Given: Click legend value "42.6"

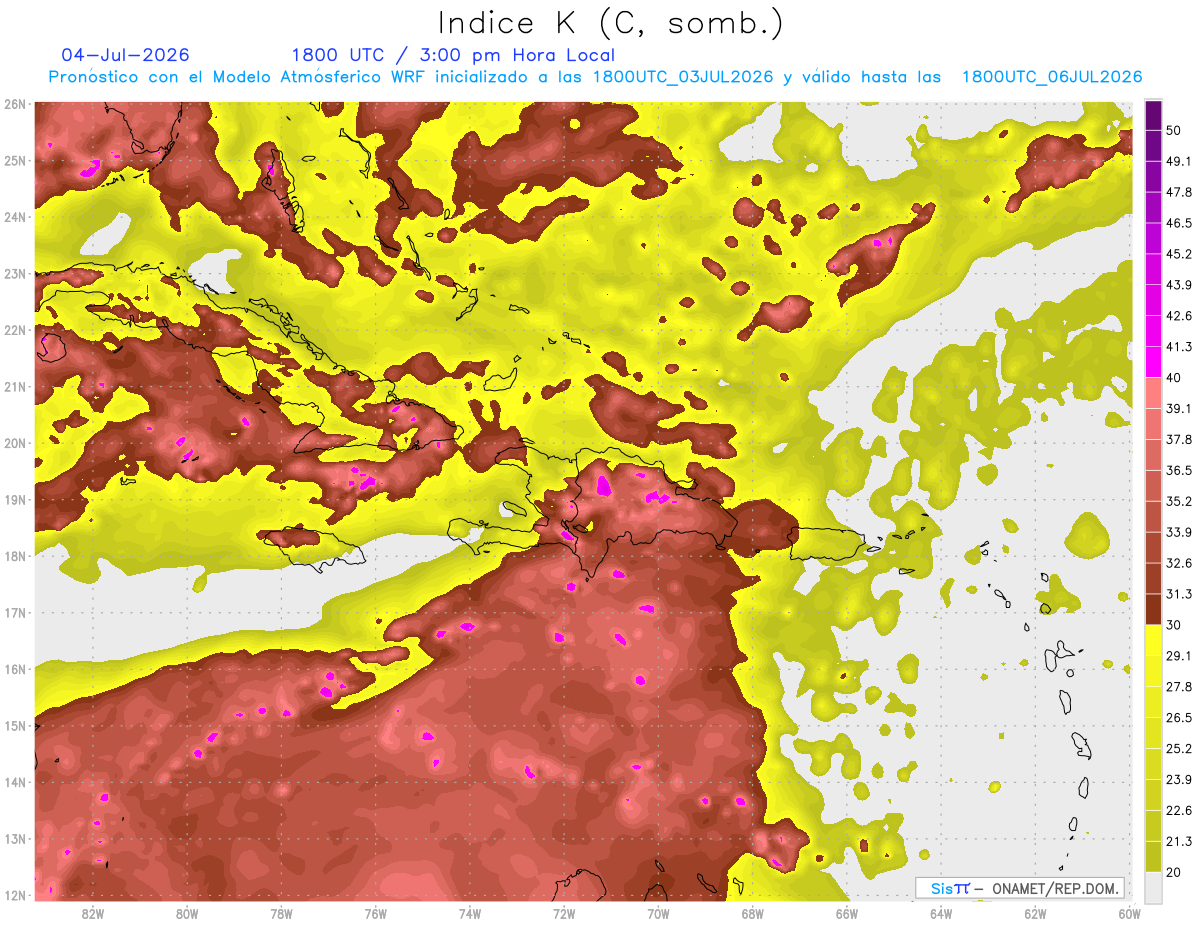Looking at the screenshot, I should tap(1179, 316).
